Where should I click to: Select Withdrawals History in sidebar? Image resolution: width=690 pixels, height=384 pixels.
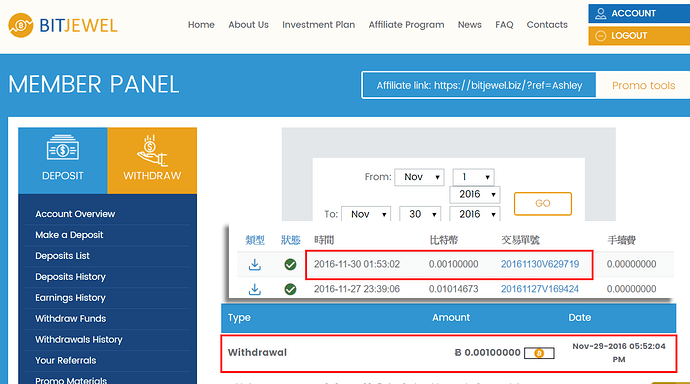pyautogui.click(x=79, y=340)
